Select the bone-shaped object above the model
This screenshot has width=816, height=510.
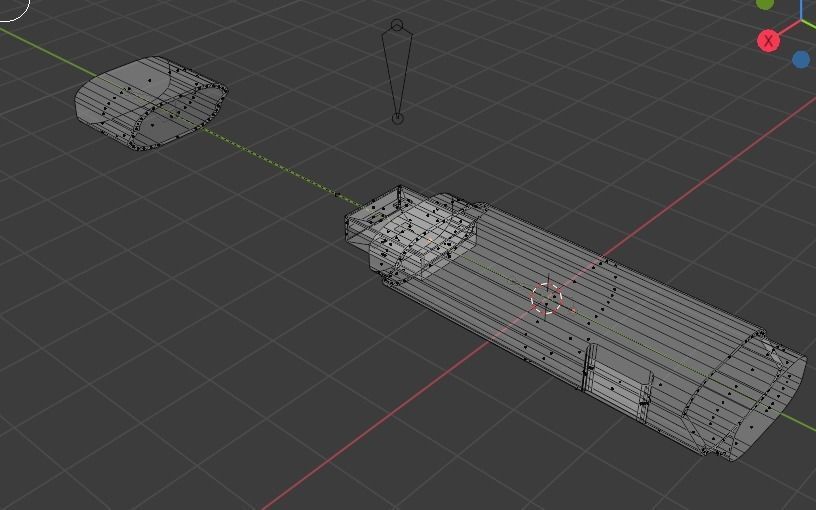pos(397,72)
